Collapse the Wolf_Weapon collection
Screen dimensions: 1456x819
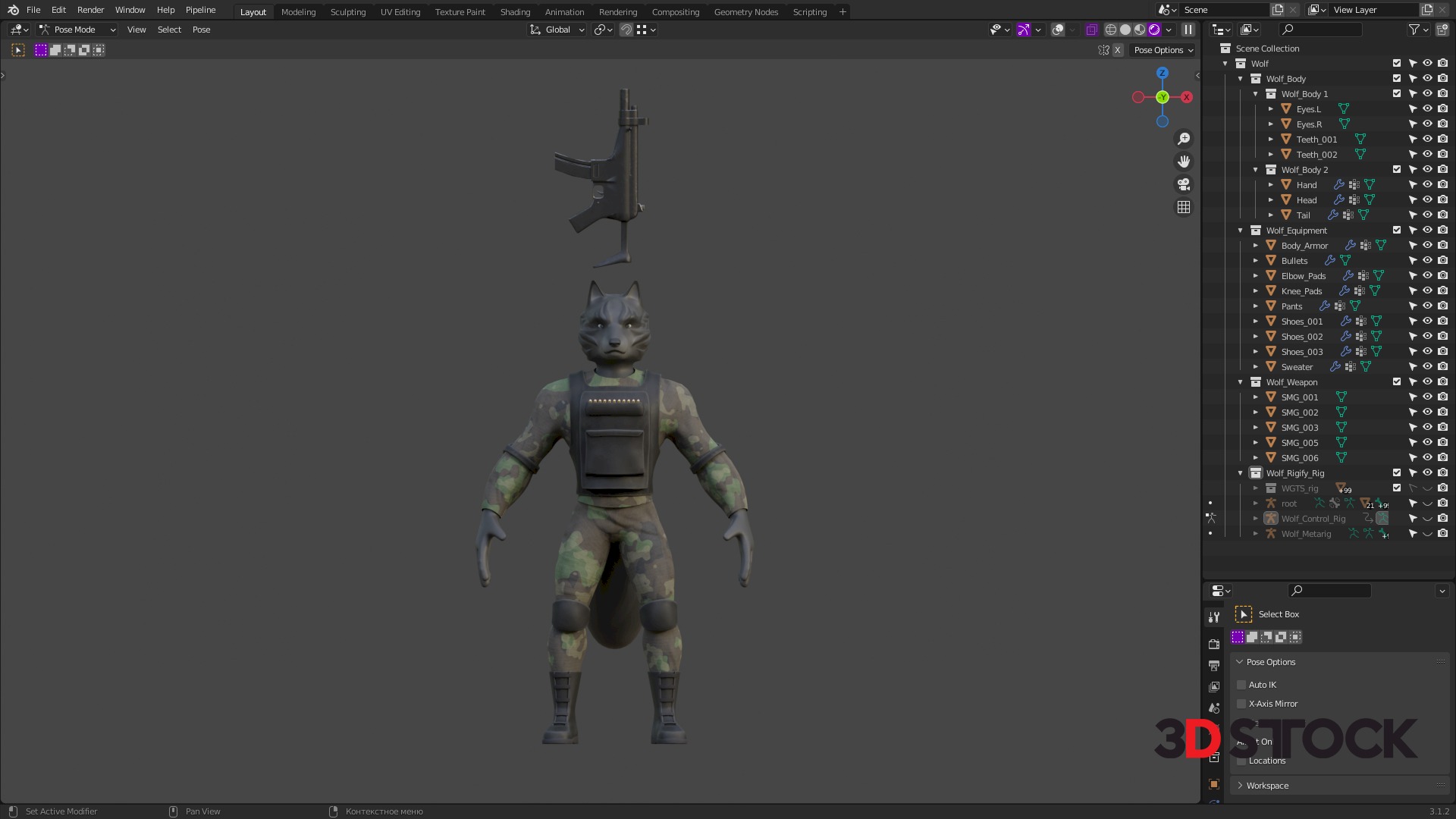pos(1241,382)
